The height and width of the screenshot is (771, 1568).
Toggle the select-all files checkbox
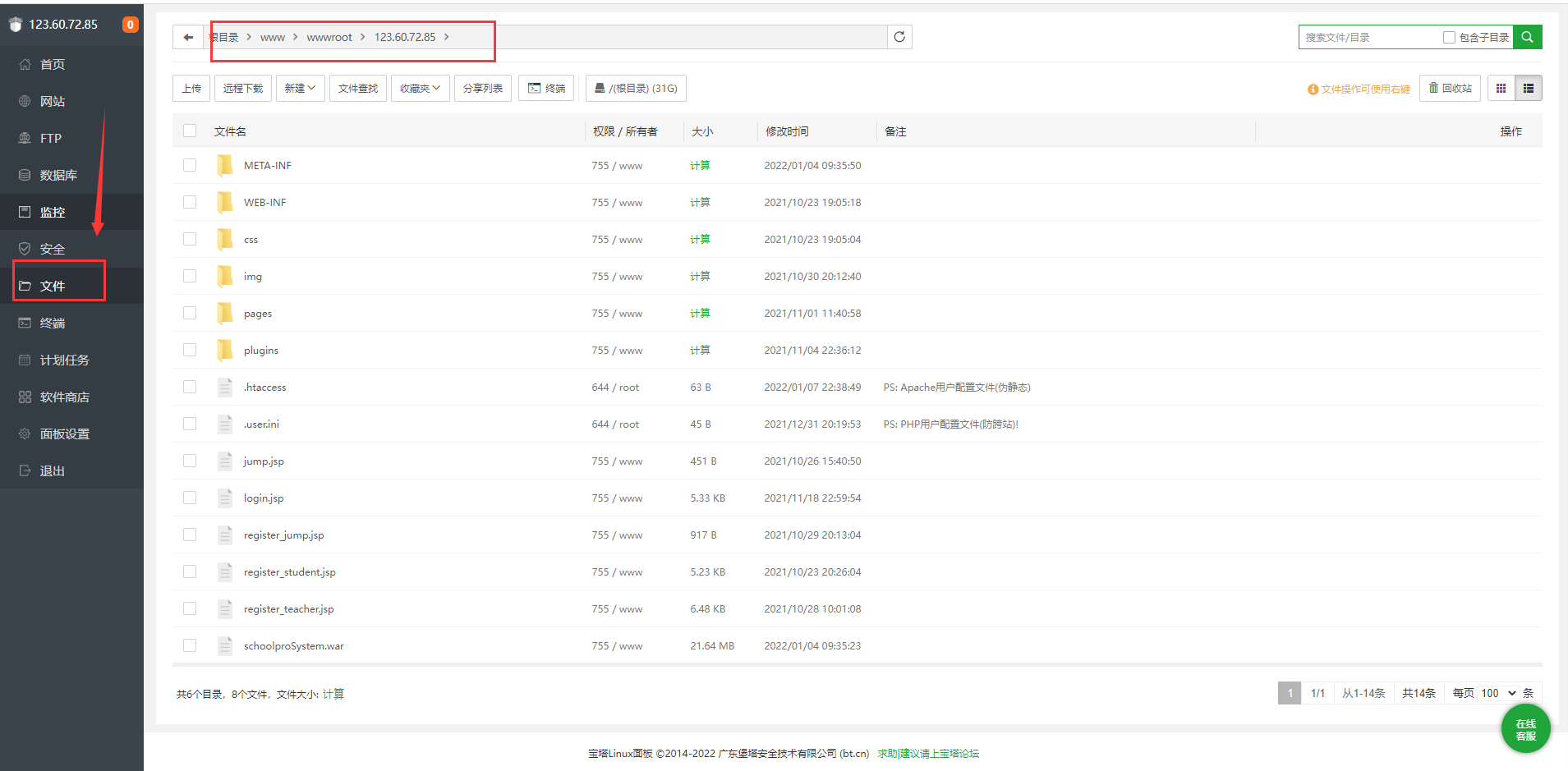coord(190,131)
